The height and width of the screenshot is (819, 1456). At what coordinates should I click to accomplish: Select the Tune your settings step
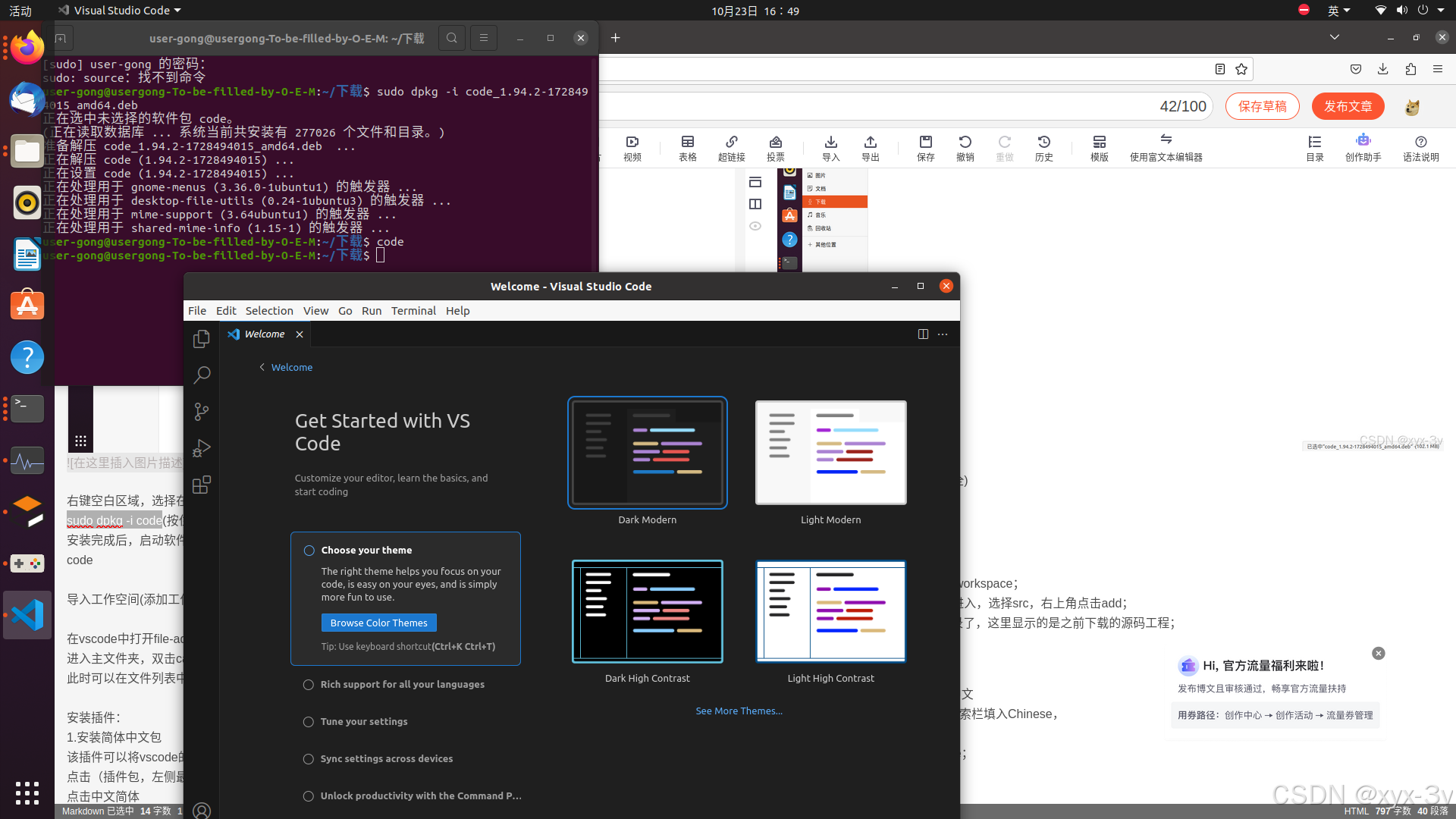[x=355, y=722]
